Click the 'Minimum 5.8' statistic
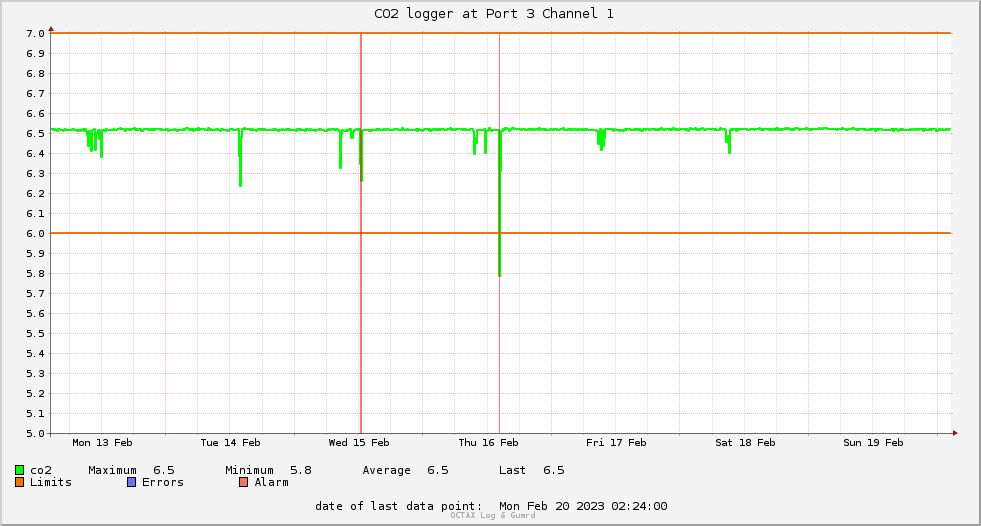981x526 pixels. click(x=268, y=470)
